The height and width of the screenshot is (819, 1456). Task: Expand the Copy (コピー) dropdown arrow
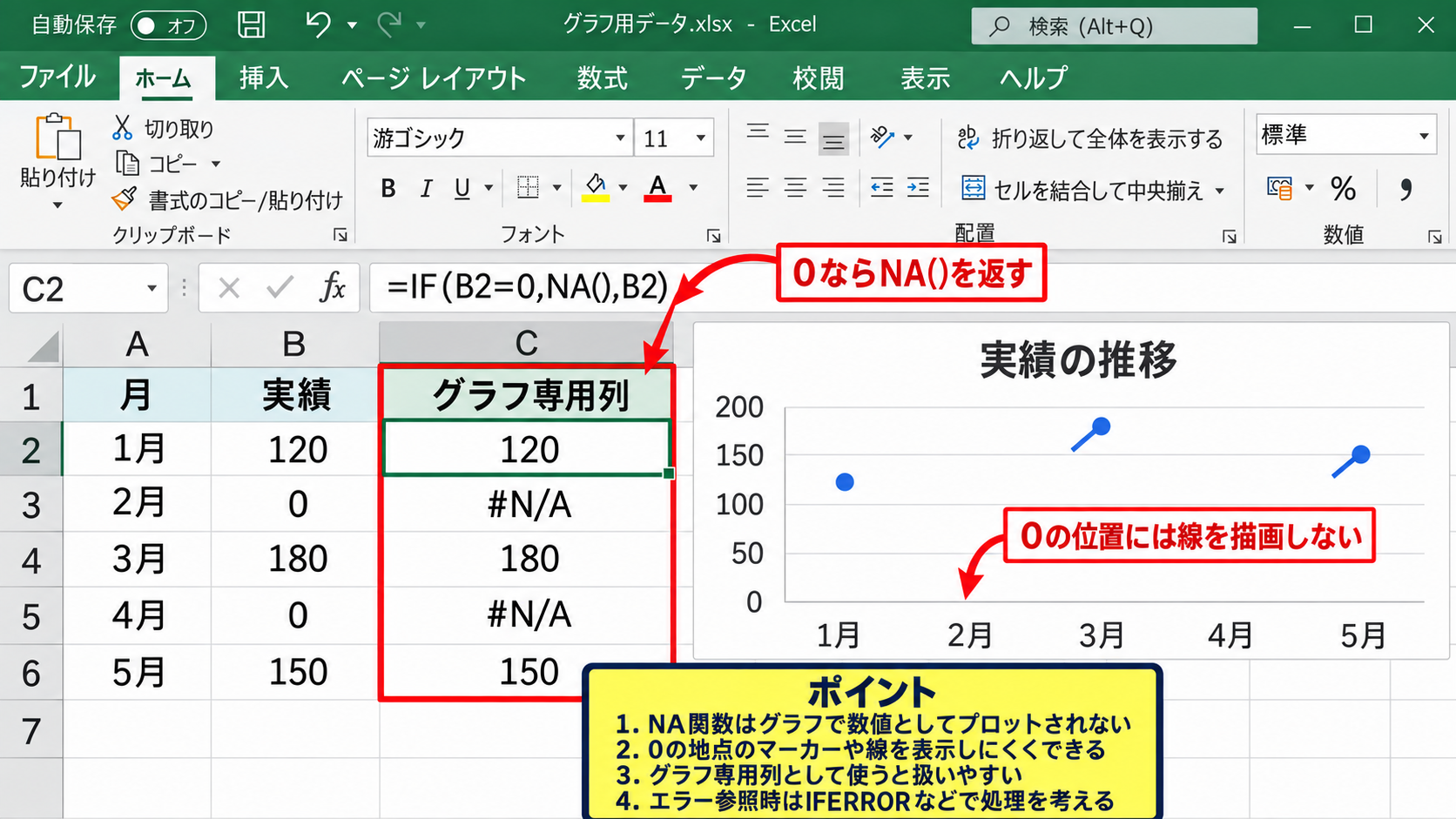(x=216, y=164)
